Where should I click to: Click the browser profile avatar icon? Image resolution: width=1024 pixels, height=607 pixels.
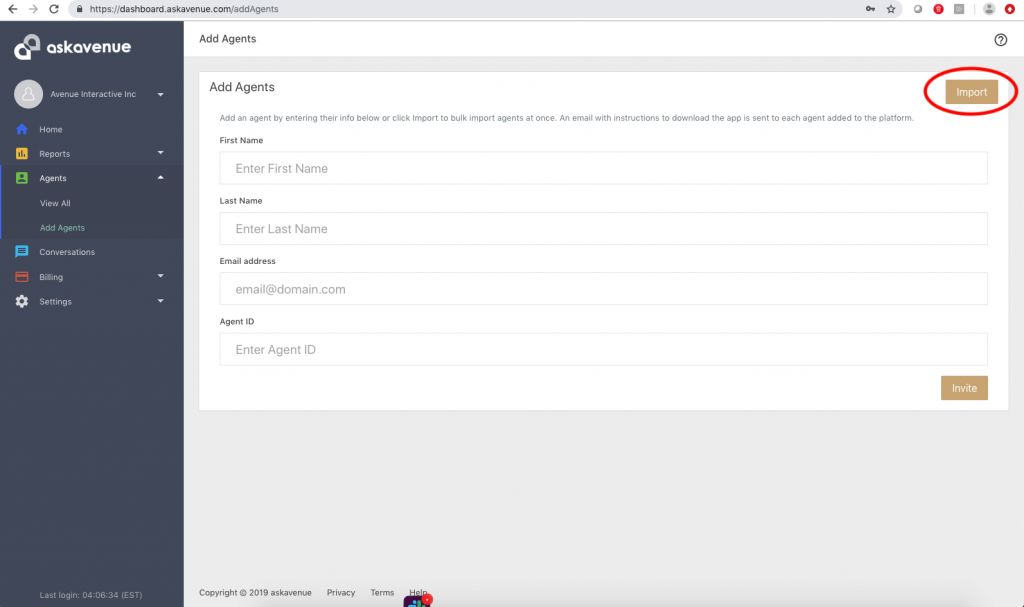(x=989, y=9)
